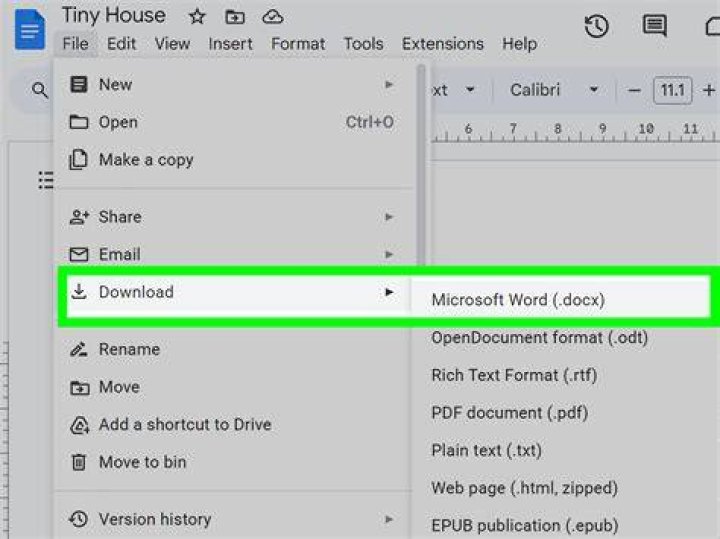Click the File menu vertical scrollbar
720x539 pixels.
421,165
